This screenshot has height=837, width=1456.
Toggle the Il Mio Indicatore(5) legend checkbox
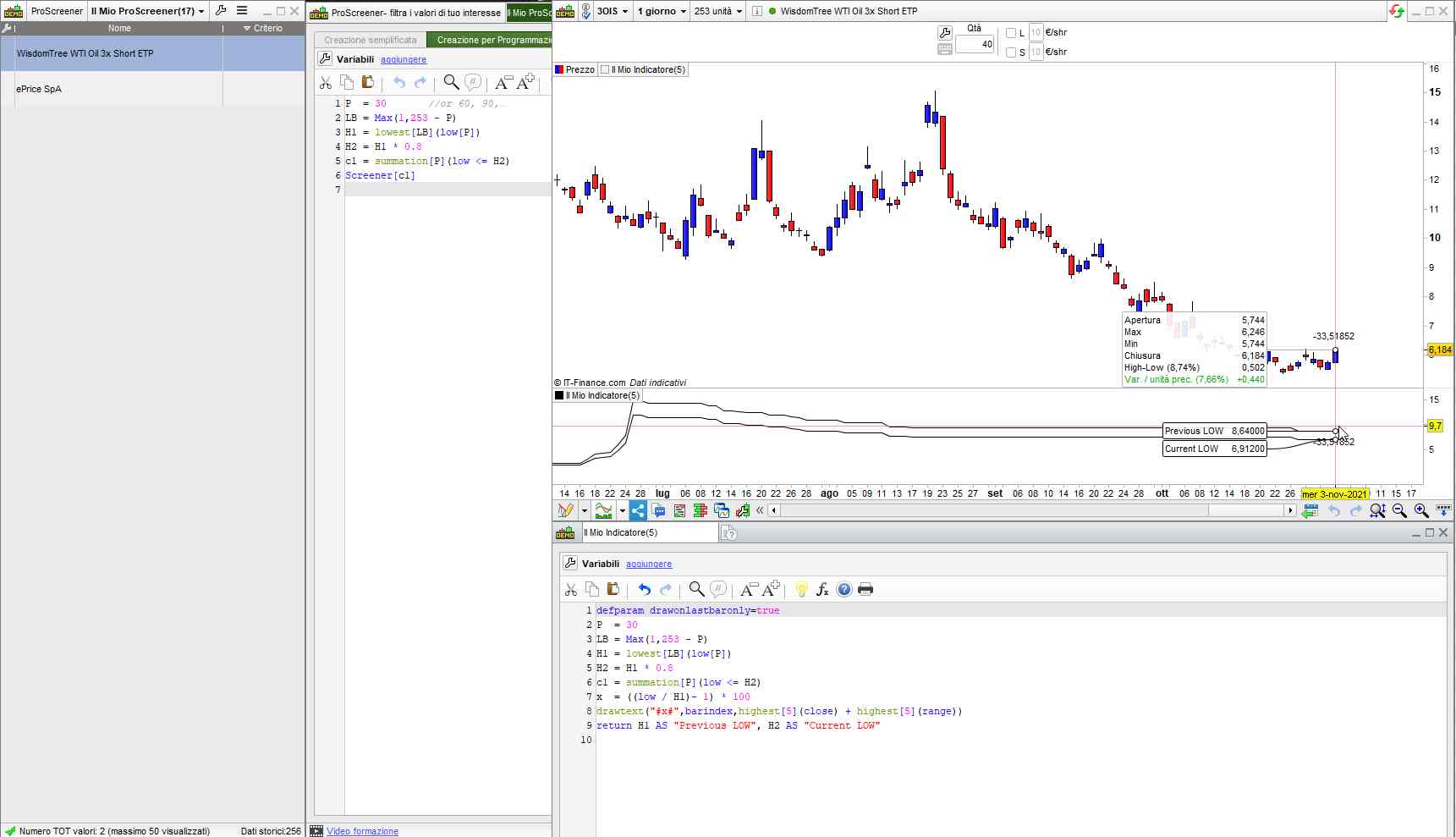pos(605,69)
